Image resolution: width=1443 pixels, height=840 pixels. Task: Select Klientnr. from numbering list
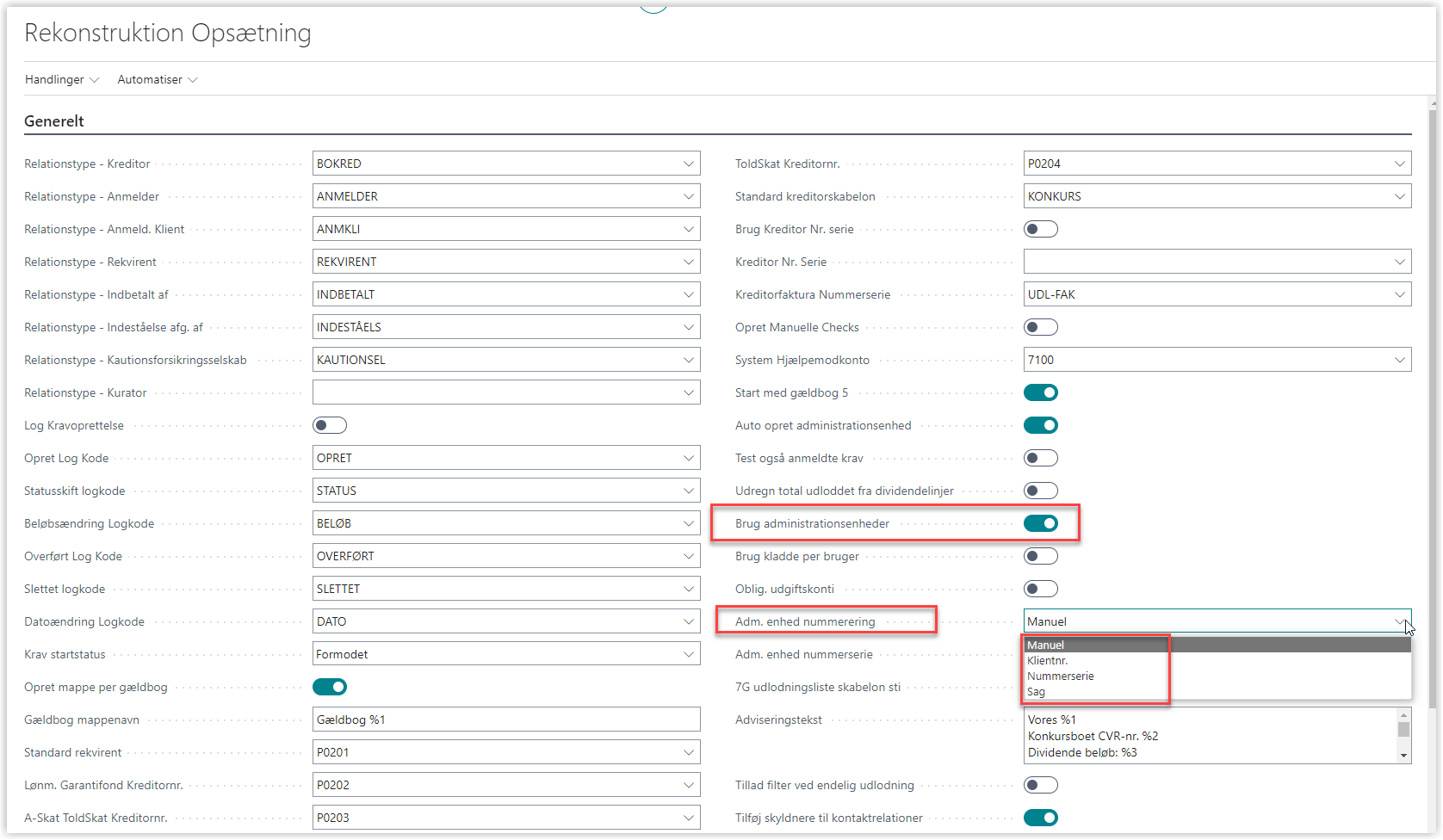(1048, 661)
